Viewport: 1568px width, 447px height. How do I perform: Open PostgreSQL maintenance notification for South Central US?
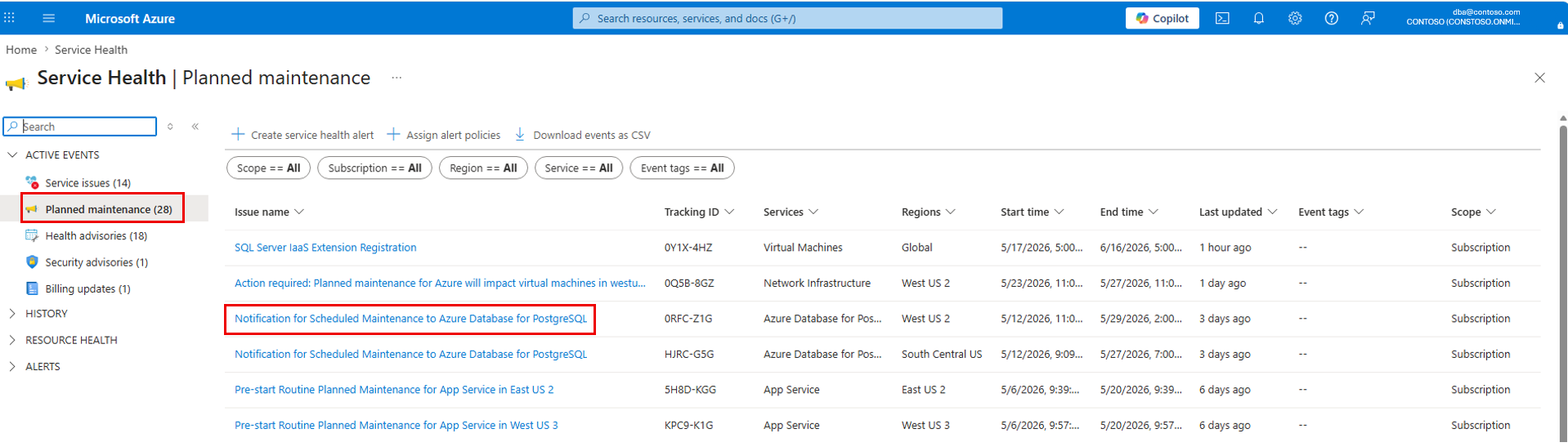[x=410, y=354]
